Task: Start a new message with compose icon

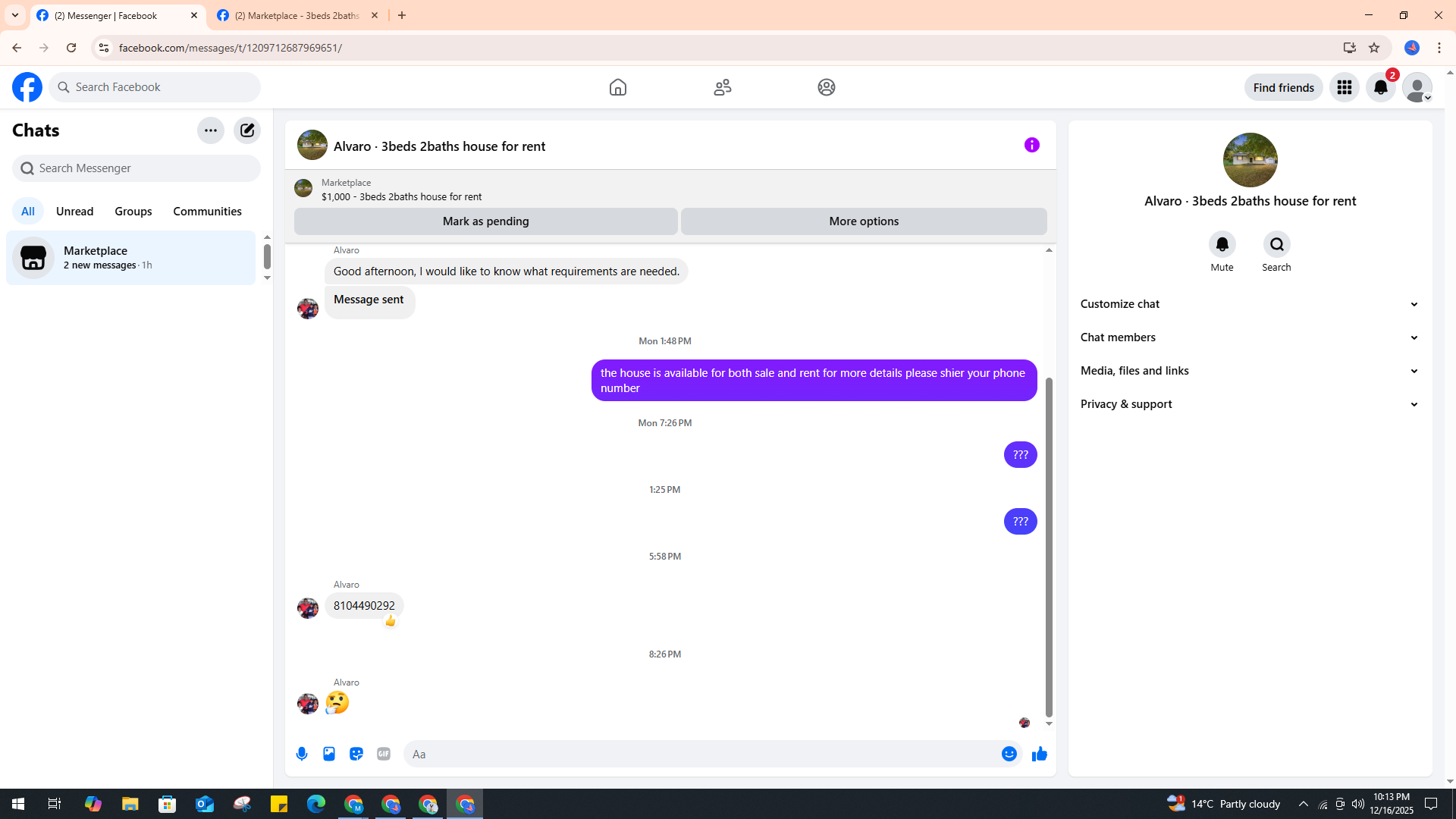Action: pyautogui.click(x=247, y=130)
